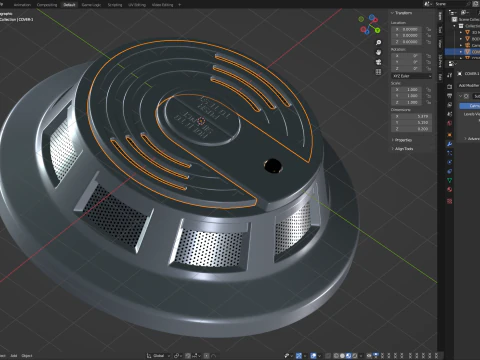Screen dimensions: 480x360
Task: Select rendered viewport shading mode
Action: click(355, 356)
